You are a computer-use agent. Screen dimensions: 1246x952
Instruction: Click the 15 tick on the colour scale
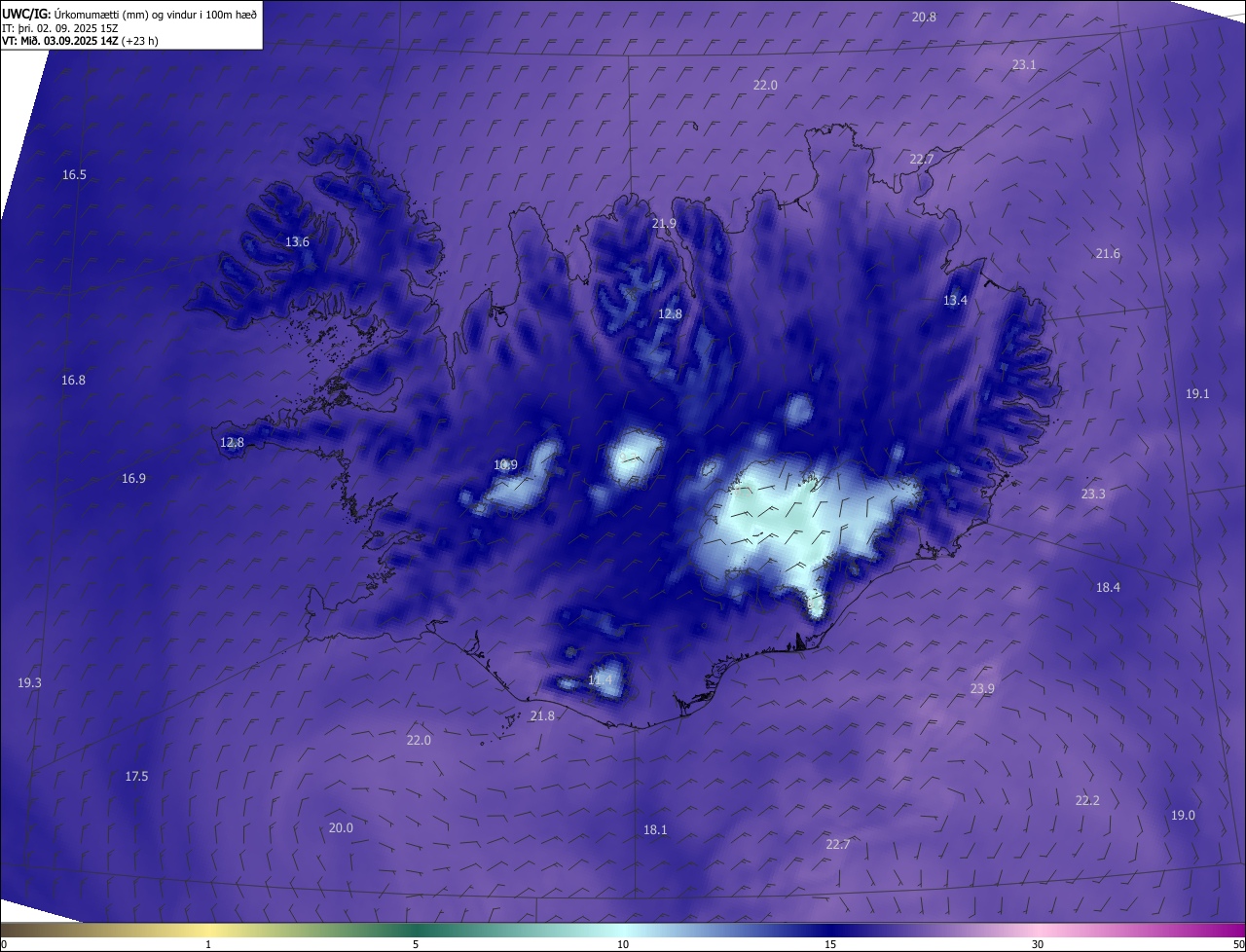click(830, 945)
